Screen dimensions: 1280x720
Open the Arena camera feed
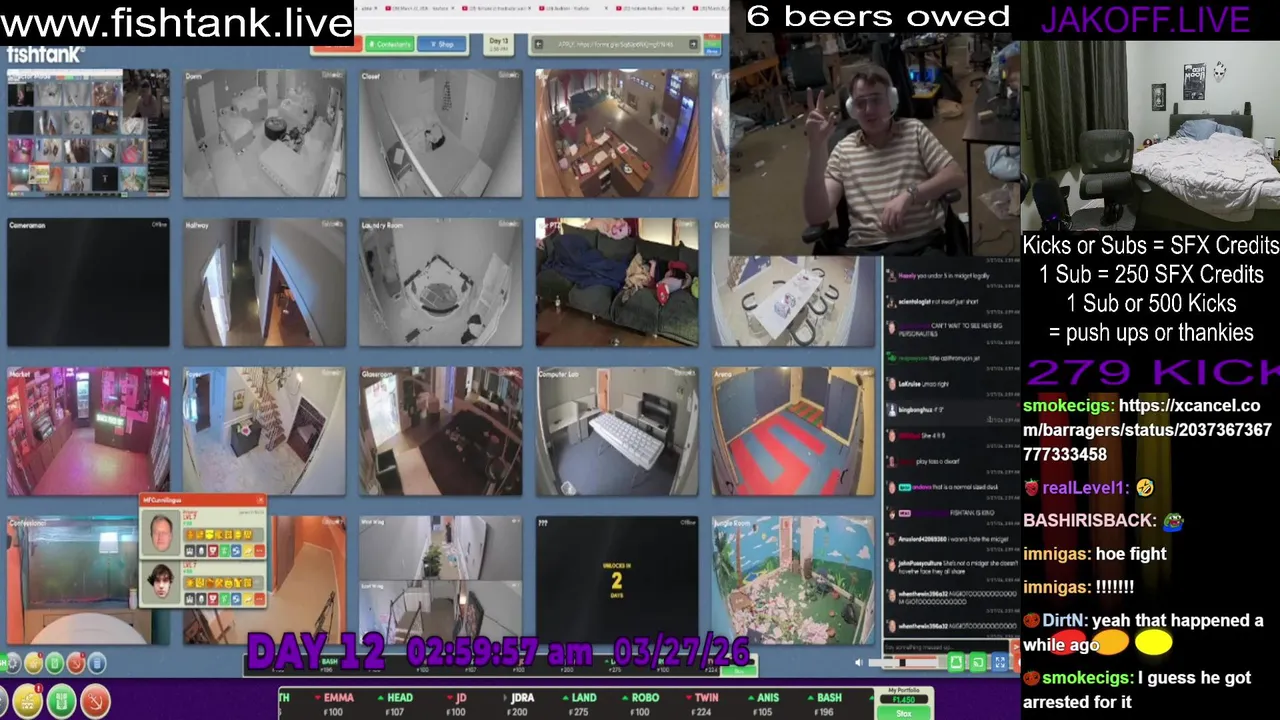[793, 431]
